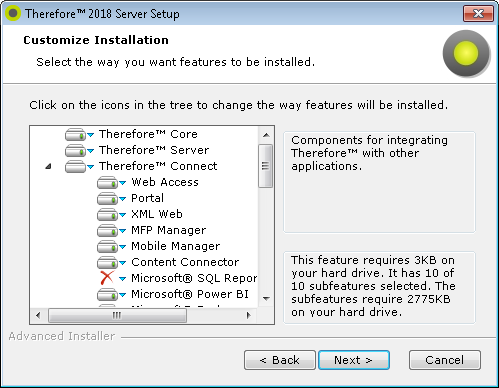Open install options dropdown for Therefore™ Connect

coord(90,167)
